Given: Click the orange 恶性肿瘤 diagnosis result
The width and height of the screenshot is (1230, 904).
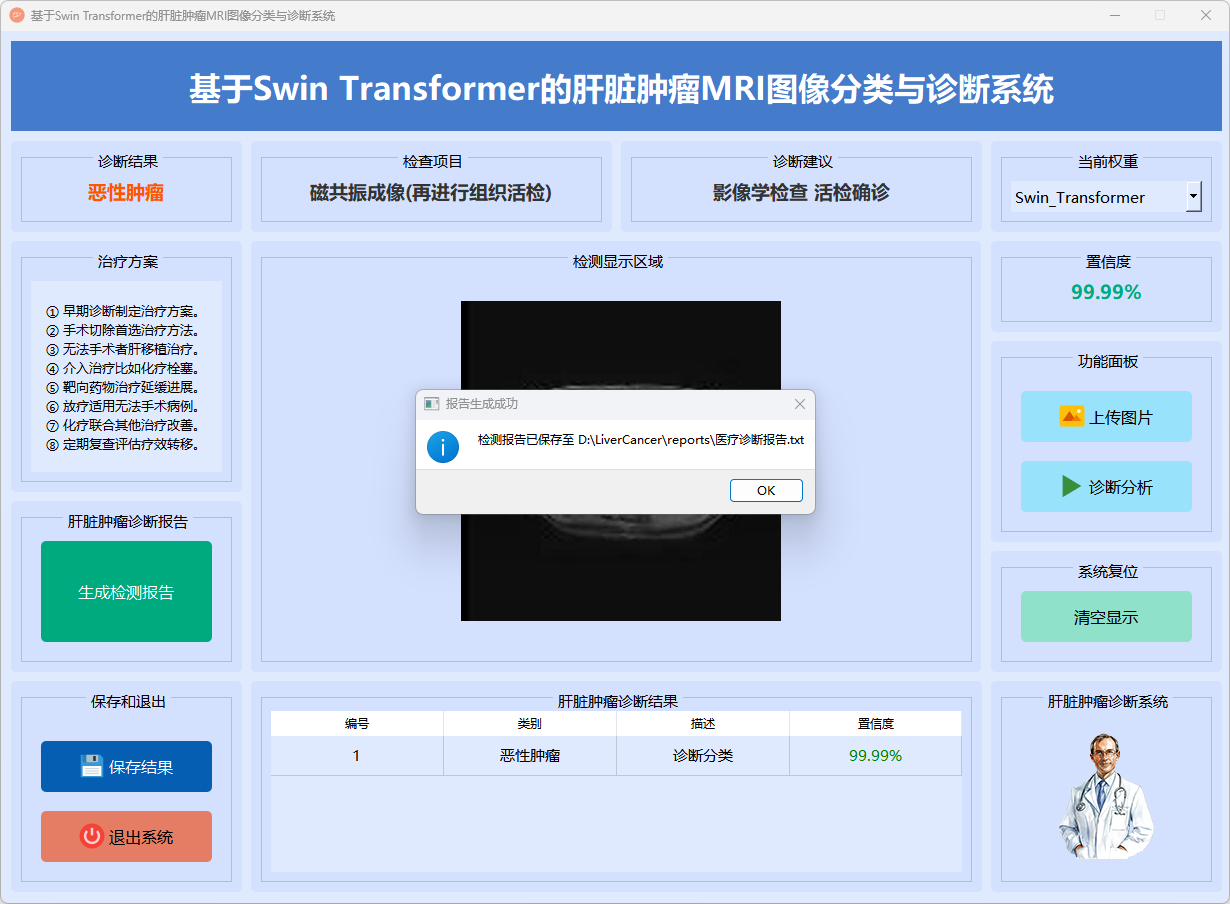Looking at the screenshot, I should 126,192.
